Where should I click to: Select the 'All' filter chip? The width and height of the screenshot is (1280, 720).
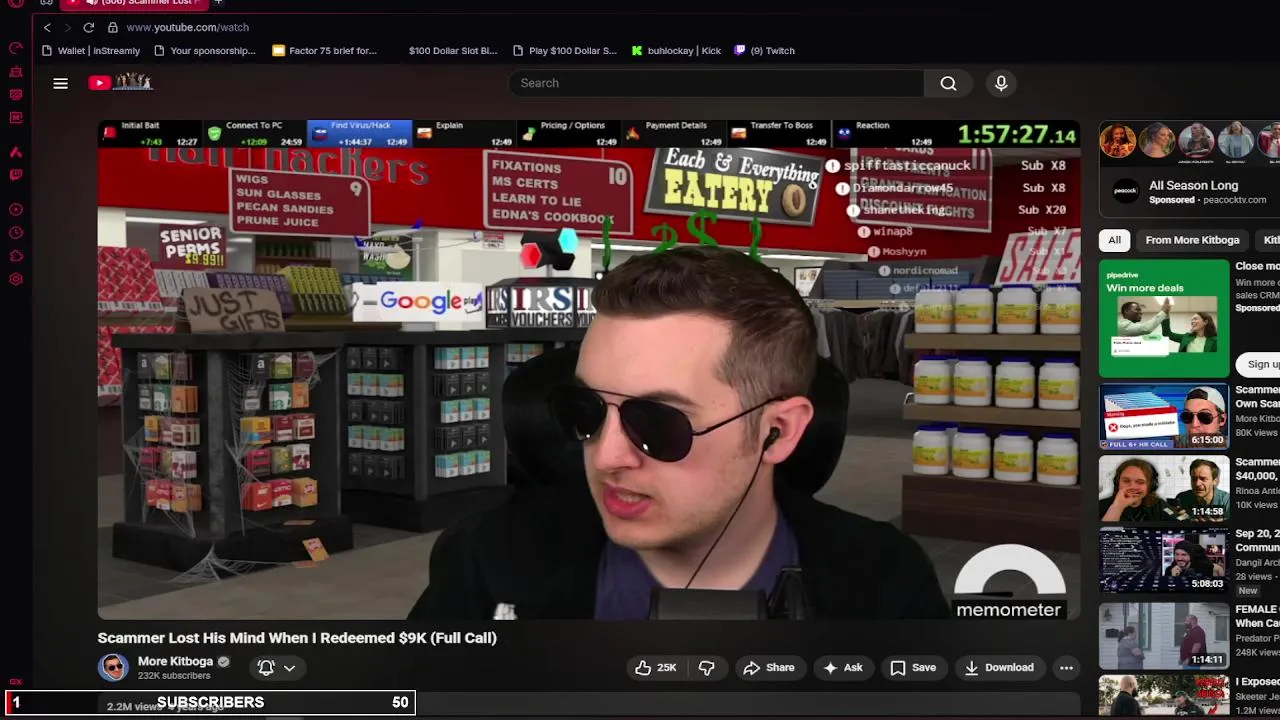1114,240
